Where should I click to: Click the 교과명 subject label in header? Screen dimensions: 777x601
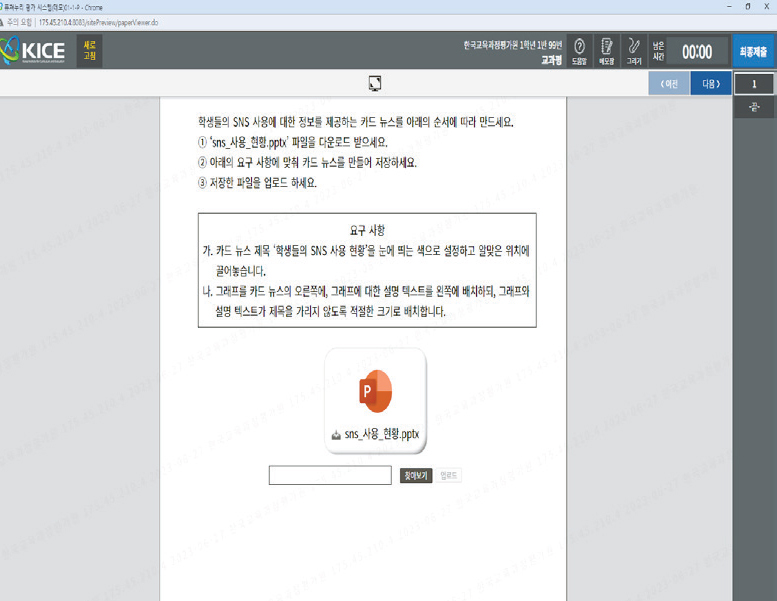tap(552, 60)
